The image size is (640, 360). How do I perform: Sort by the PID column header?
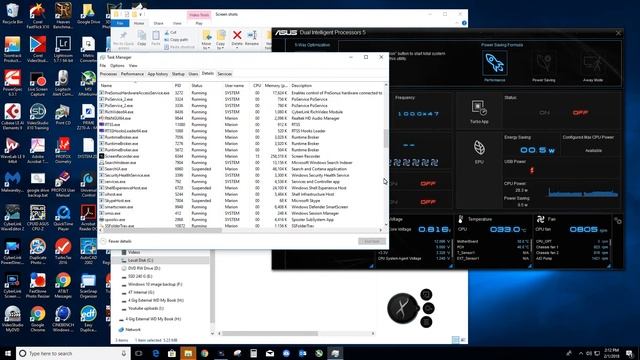pos(178,86)
